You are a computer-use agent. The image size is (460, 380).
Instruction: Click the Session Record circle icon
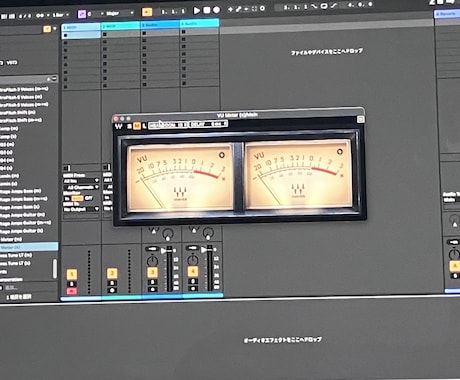(262, 8)
